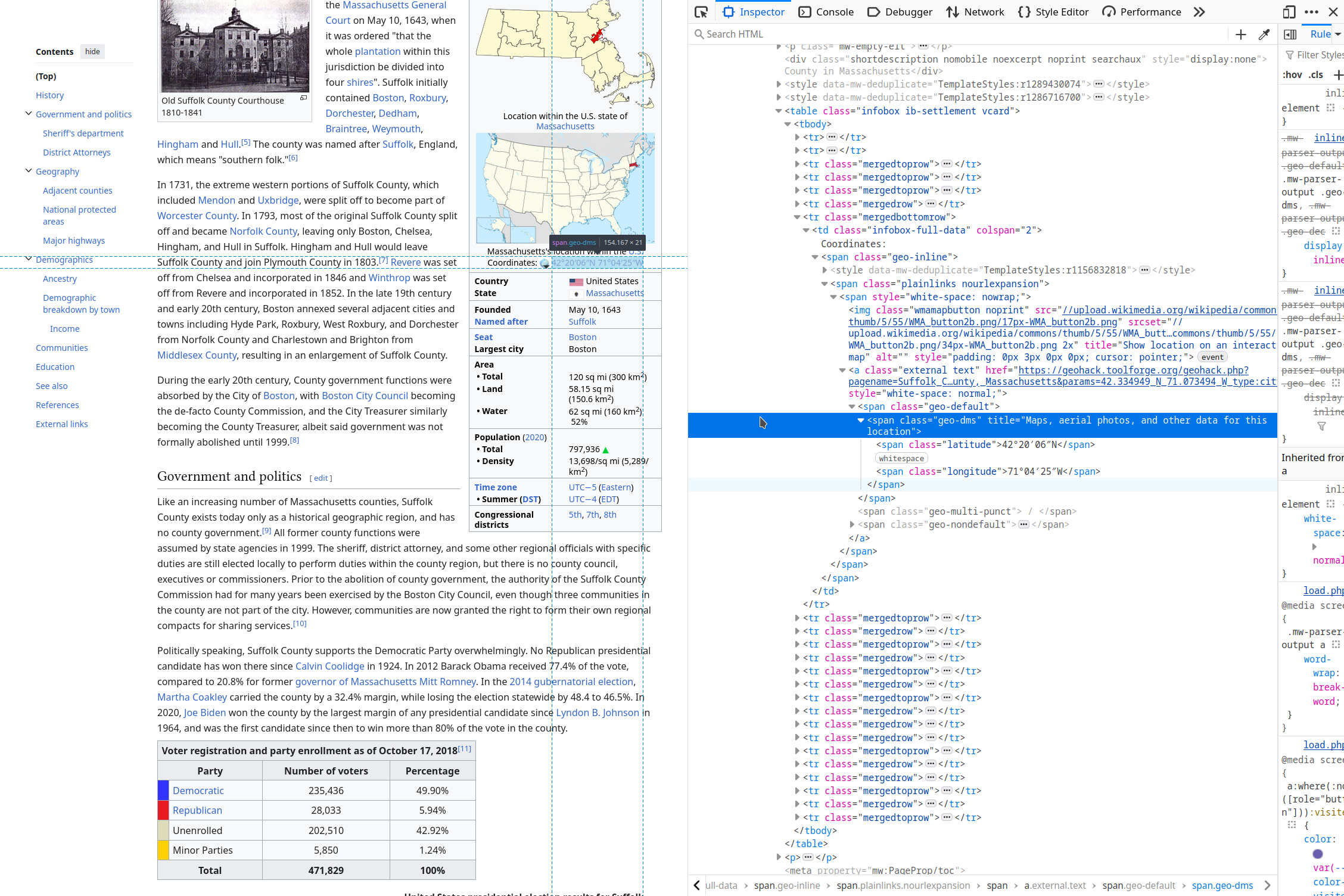Select the span.longitude node
1344x896 pixels.
click(x=988, y=471)
